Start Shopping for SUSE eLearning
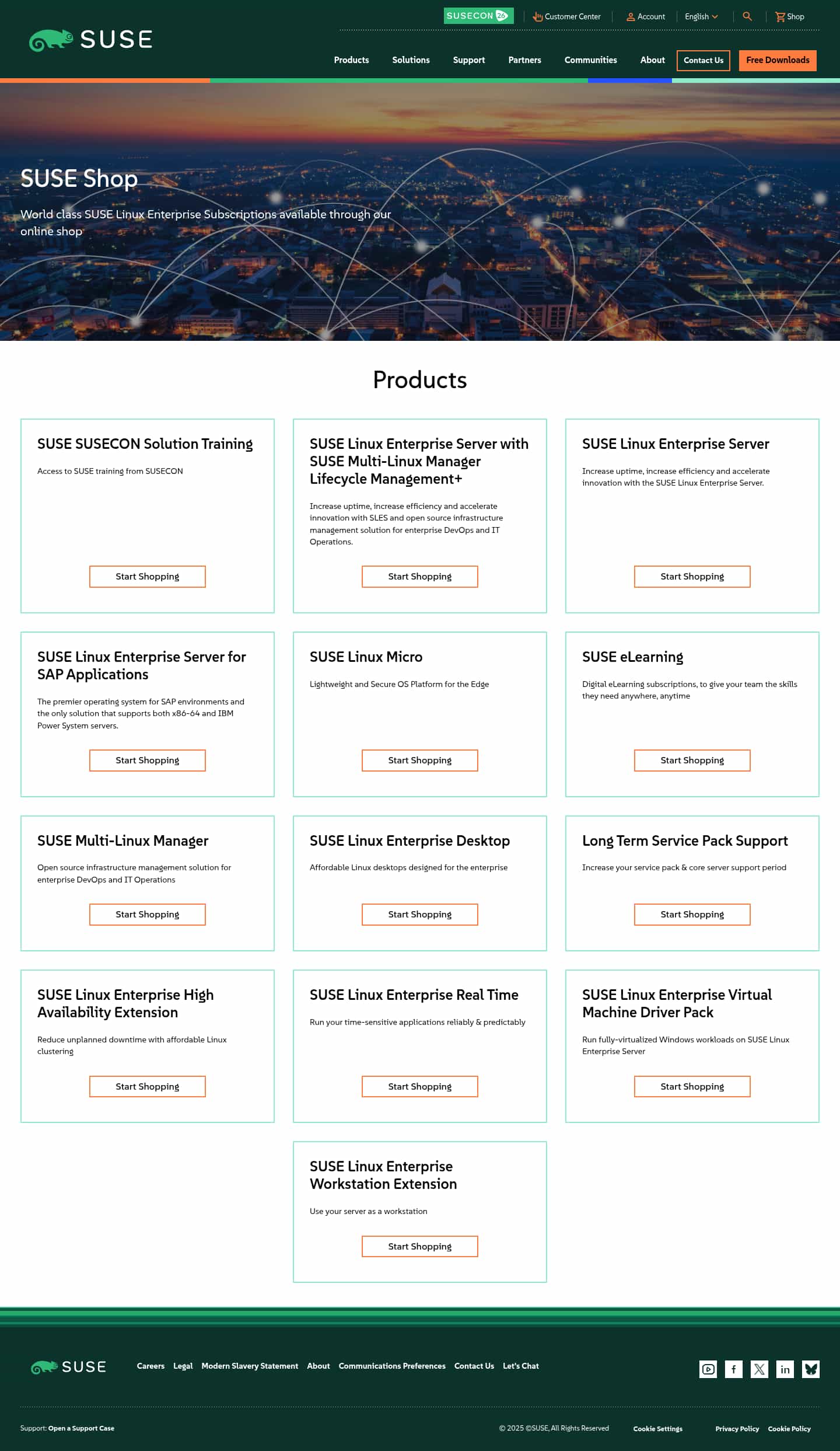The width and height of the screenshot is (840, 1451). (692, 761)
